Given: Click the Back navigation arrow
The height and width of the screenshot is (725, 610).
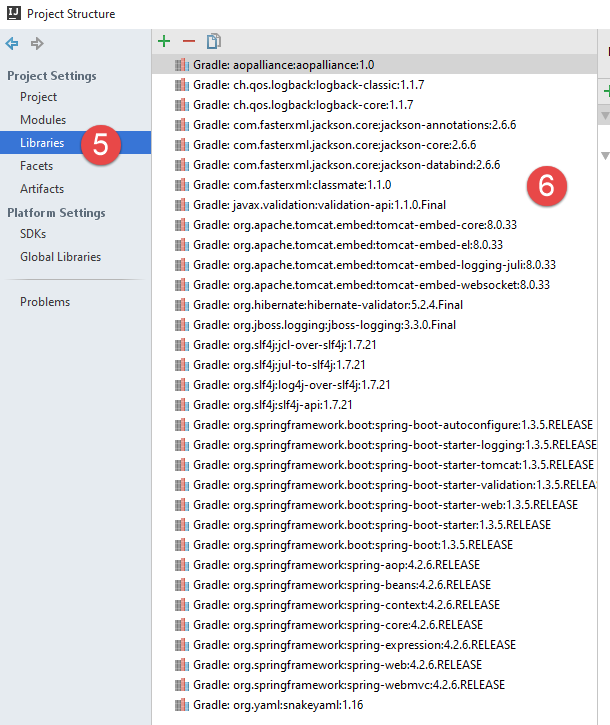Looking at the screenshot, I should point(13,43).
